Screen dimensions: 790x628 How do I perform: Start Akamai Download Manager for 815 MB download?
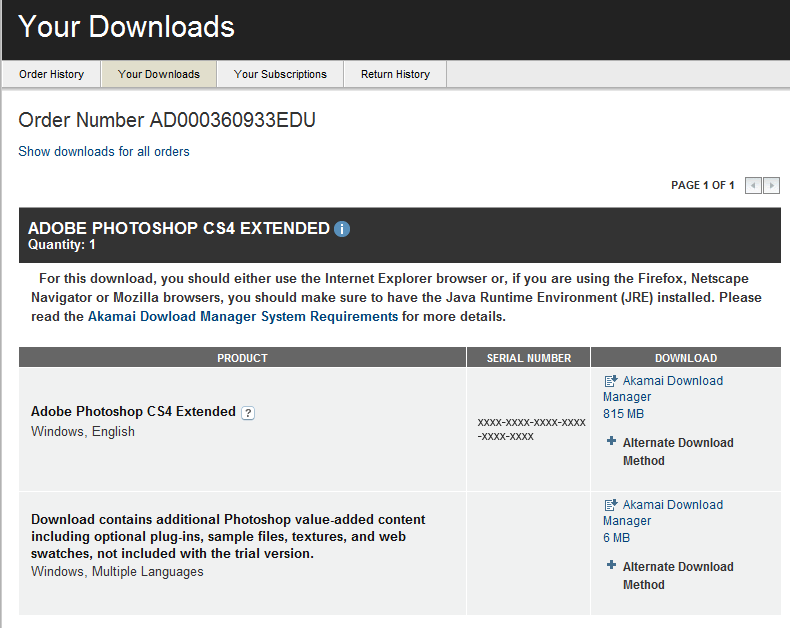click(x=663, y=389)
